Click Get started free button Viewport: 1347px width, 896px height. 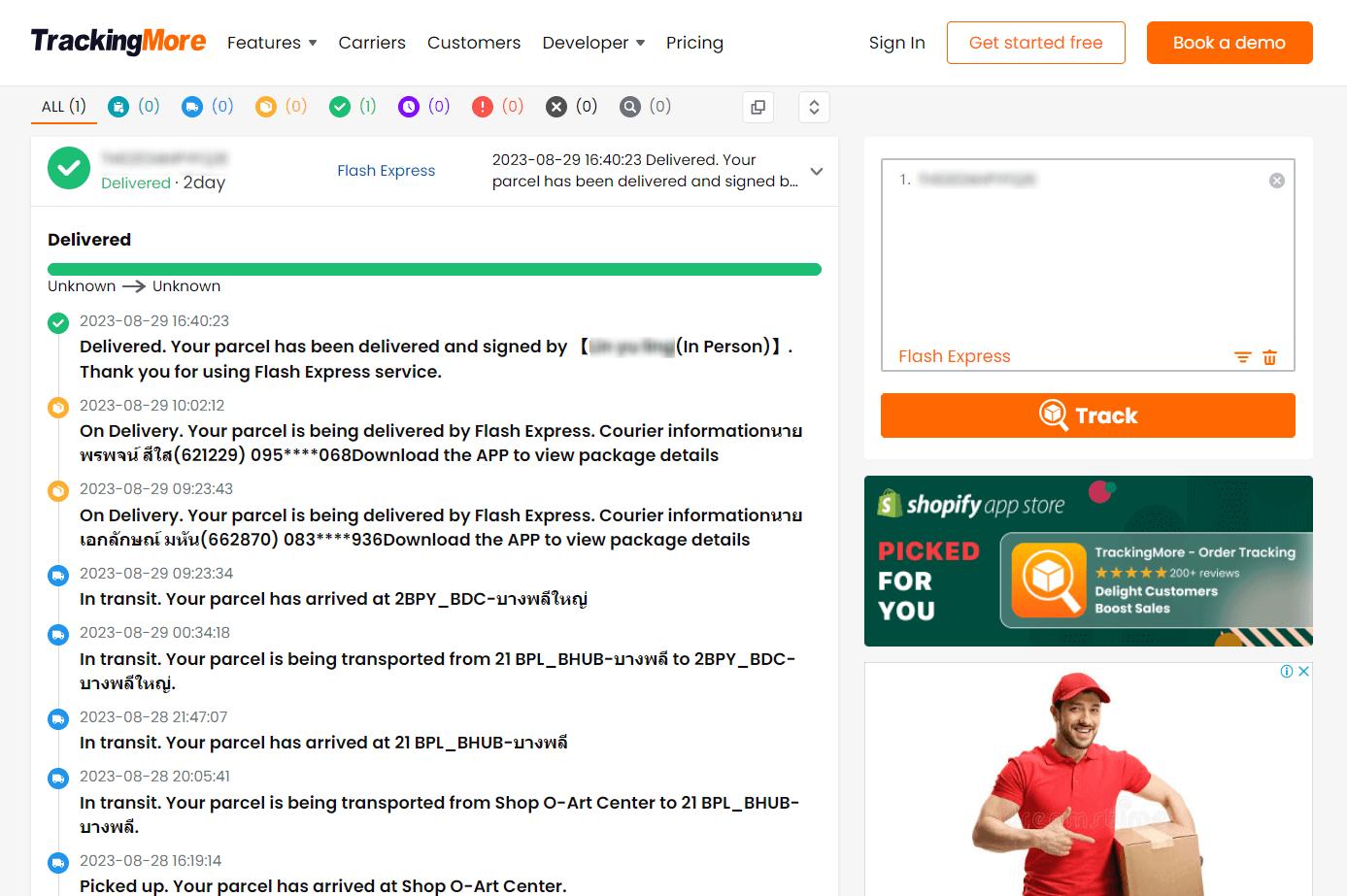pos(1035,43)
